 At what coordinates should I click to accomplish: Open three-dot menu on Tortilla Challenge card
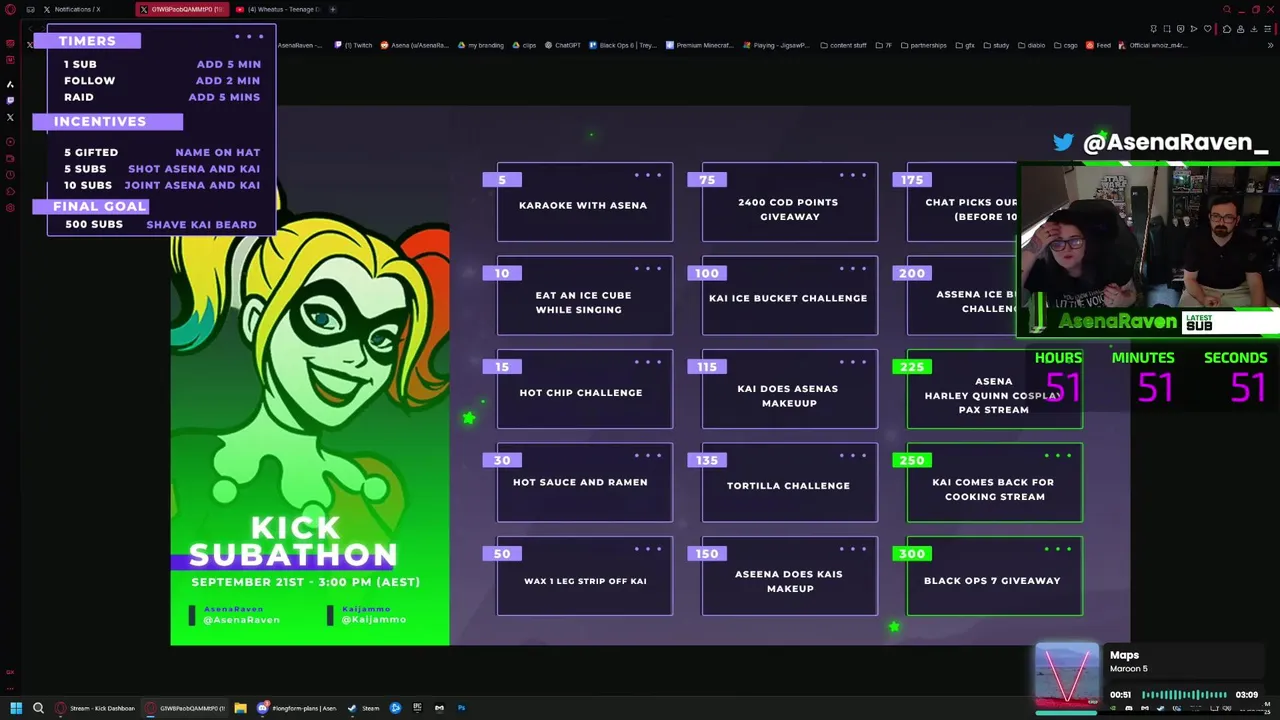point(853,455)
